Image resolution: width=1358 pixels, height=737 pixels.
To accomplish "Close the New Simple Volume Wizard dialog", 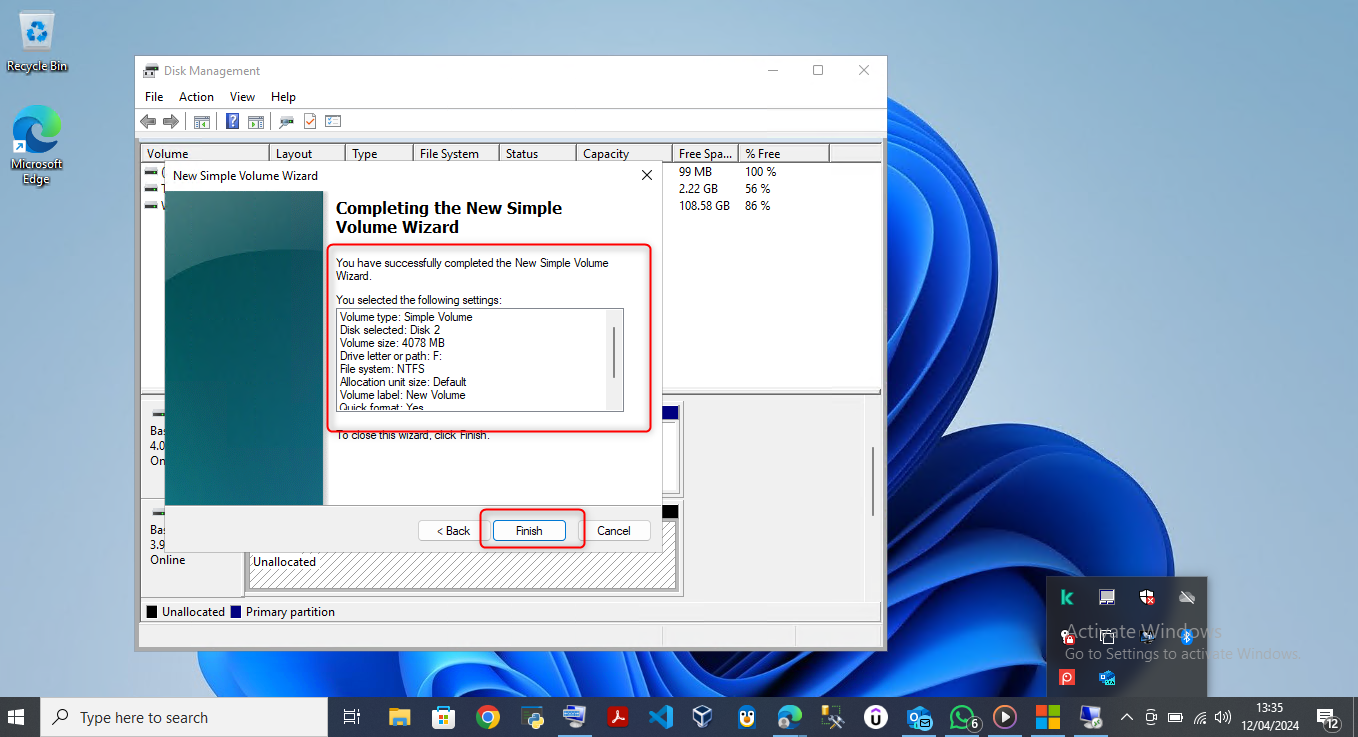I will [647, 175].
